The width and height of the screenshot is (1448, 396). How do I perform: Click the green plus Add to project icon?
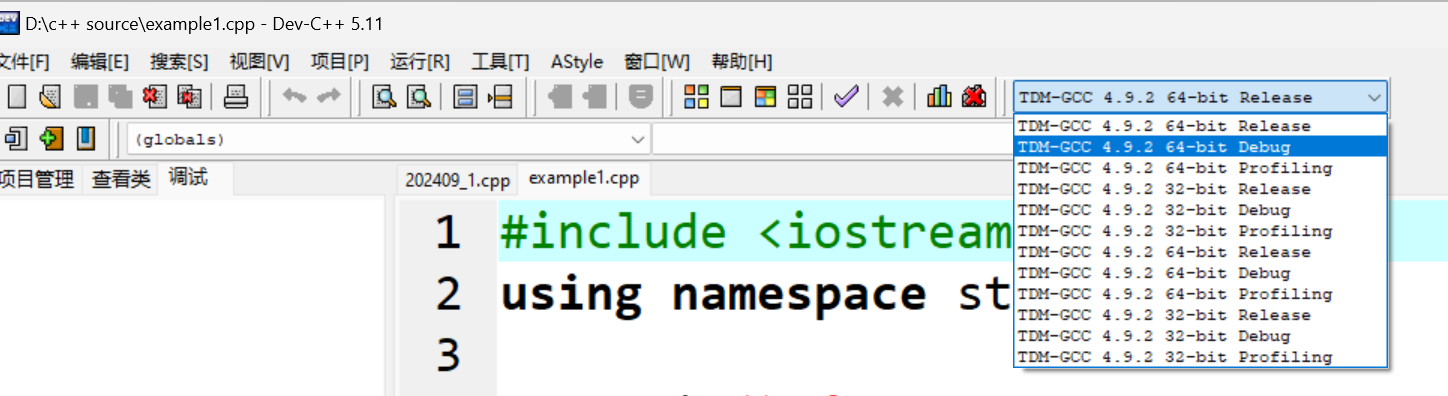point(51,137)
